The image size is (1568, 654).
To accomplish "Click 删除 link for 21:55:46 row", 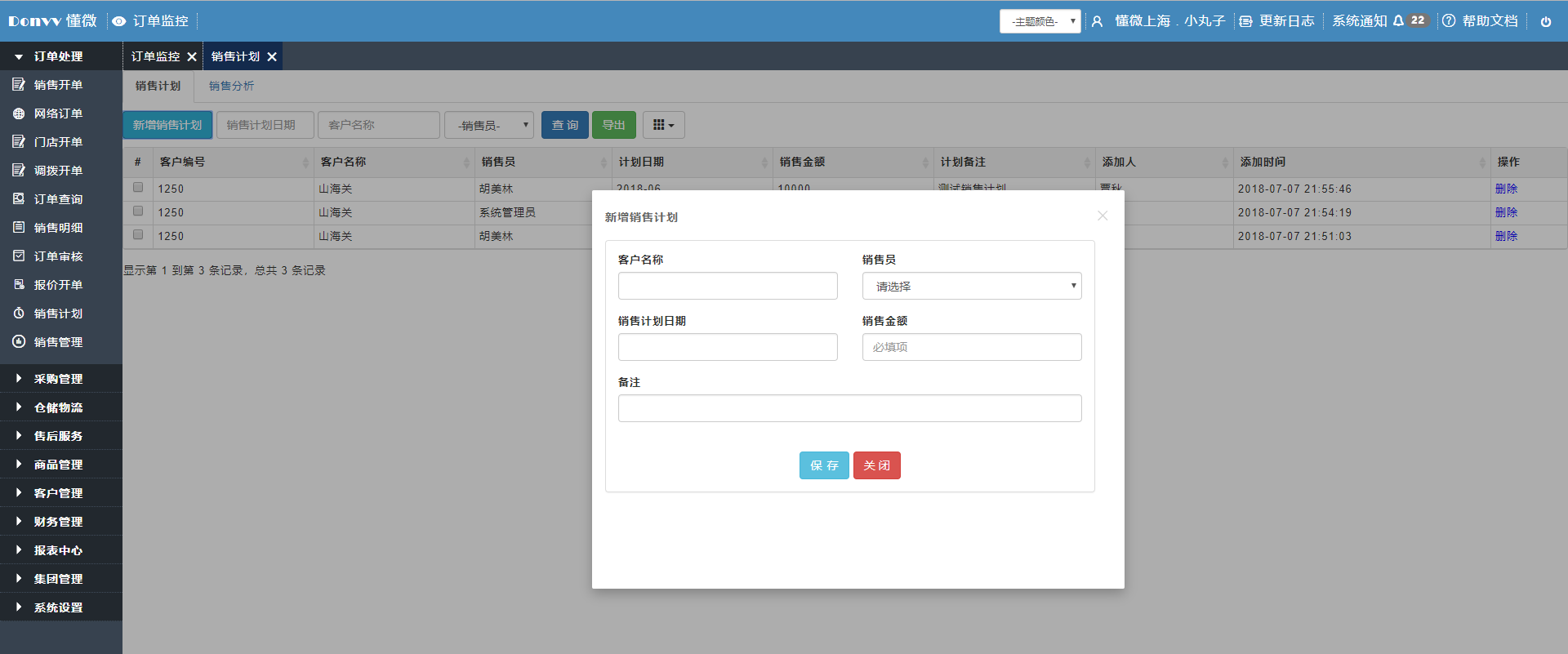I will tap(1506, 189).
